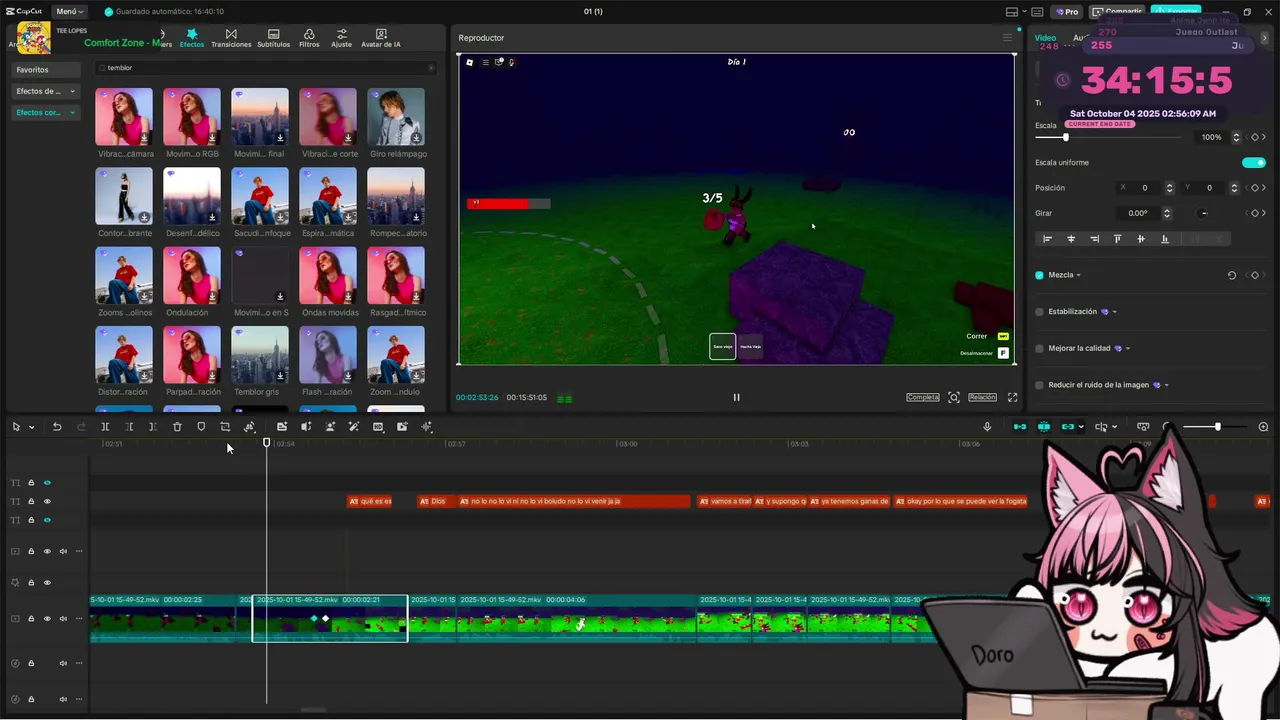Open the Efectos panel icon

192,38
